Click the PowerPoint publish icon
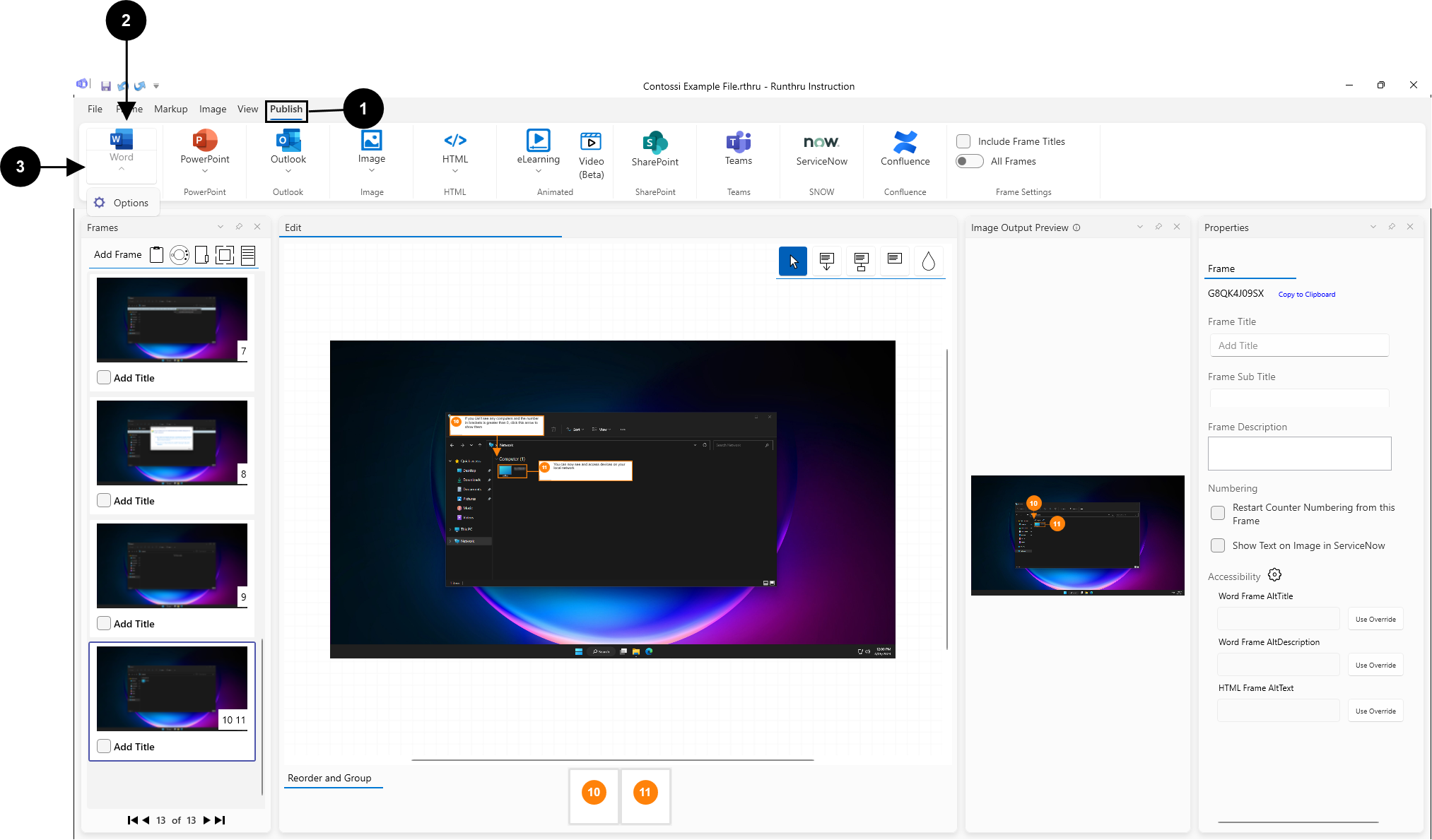 click(x=204, y=141)
